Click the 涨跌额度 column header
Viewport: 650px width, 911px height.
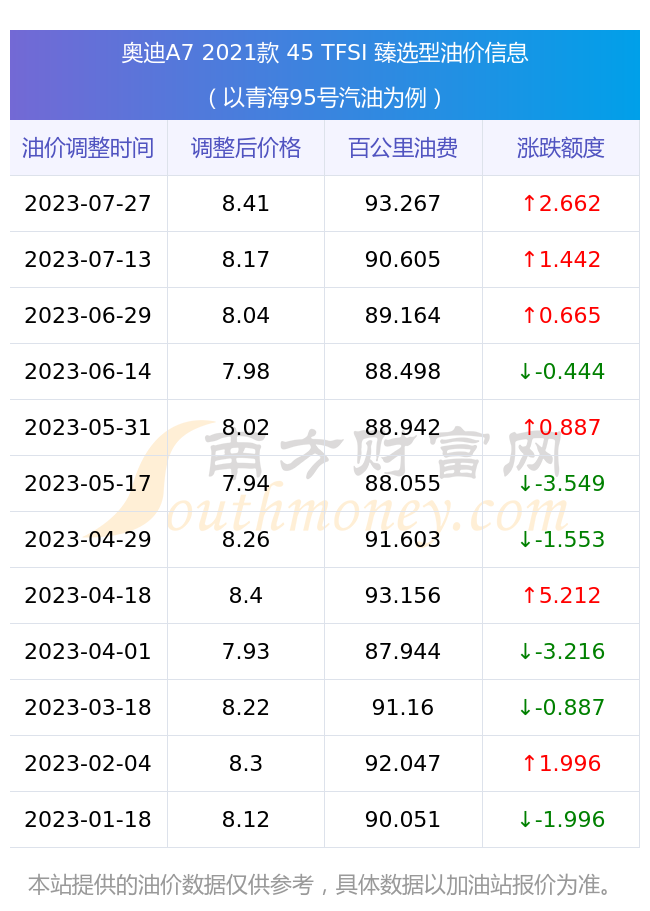click(x=561, y=148)
